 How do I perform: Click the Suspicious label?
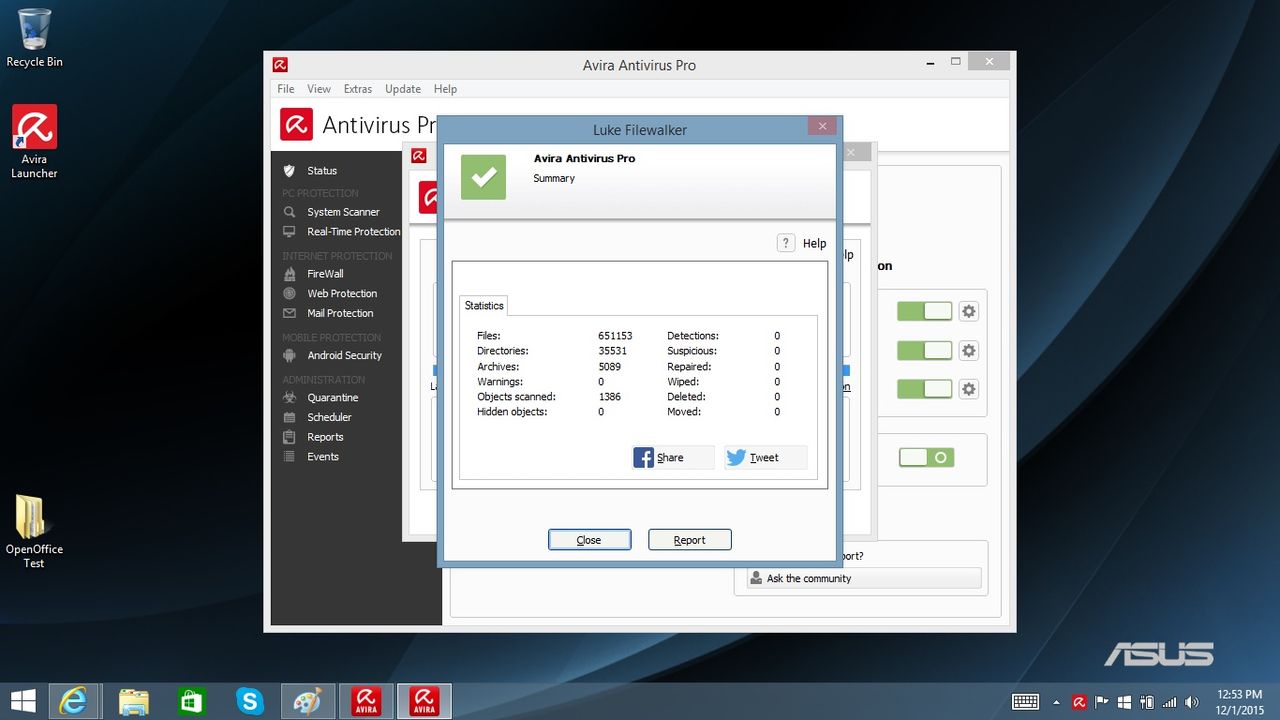click(x=692, y=351)
